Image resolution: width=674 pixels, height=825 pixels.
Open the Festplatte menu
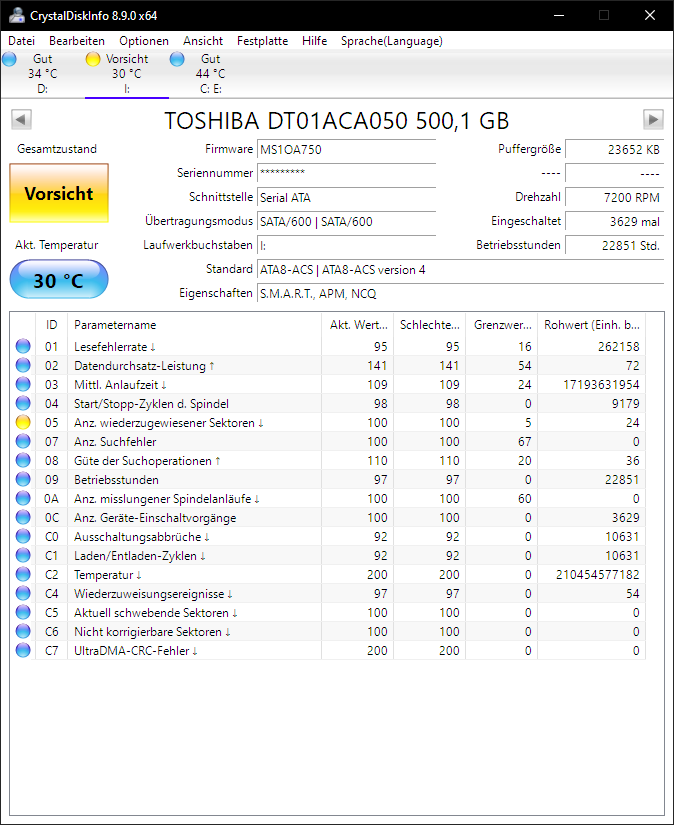262,41
